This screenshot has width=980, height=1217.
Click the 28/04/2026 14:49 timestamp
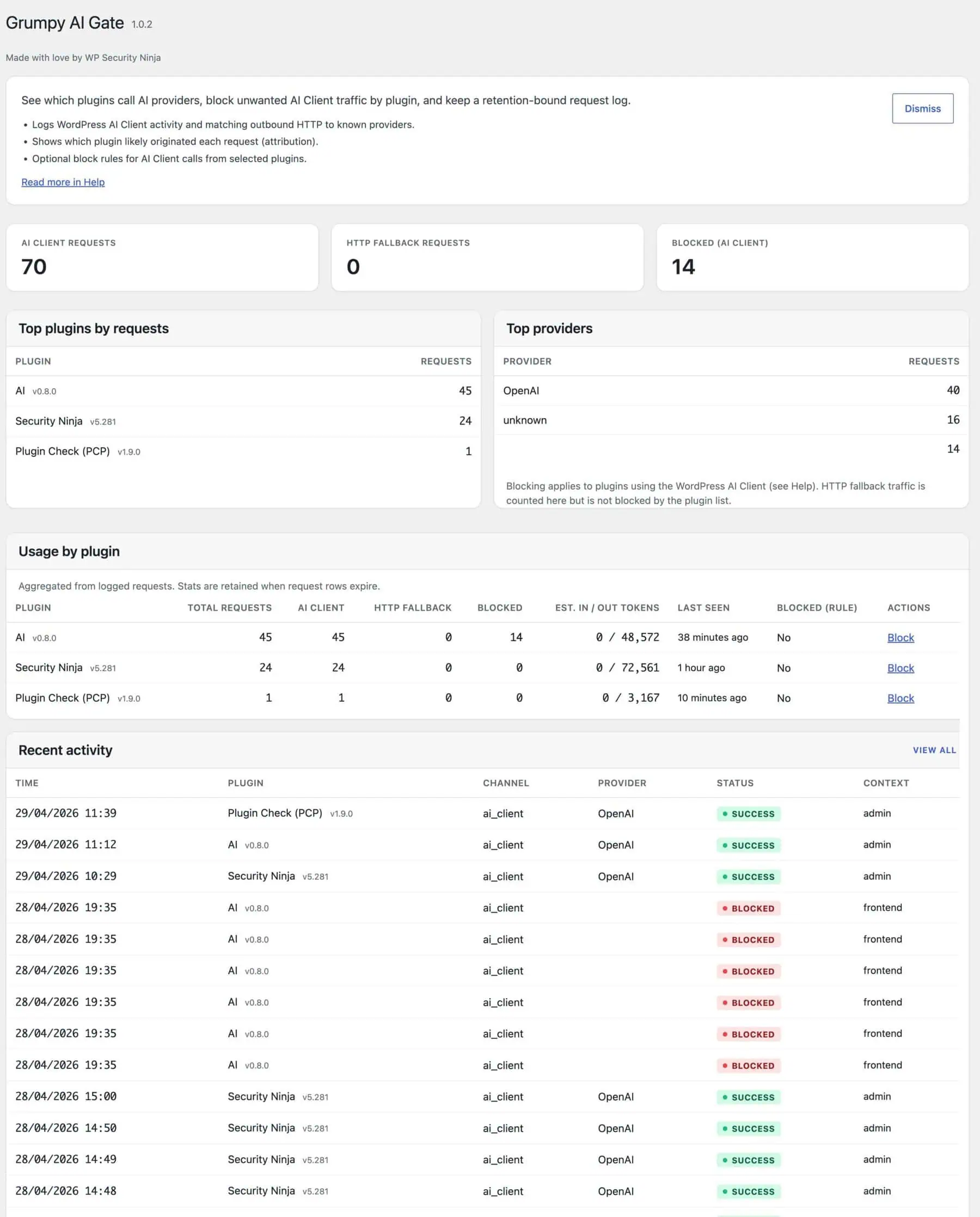66,1159
